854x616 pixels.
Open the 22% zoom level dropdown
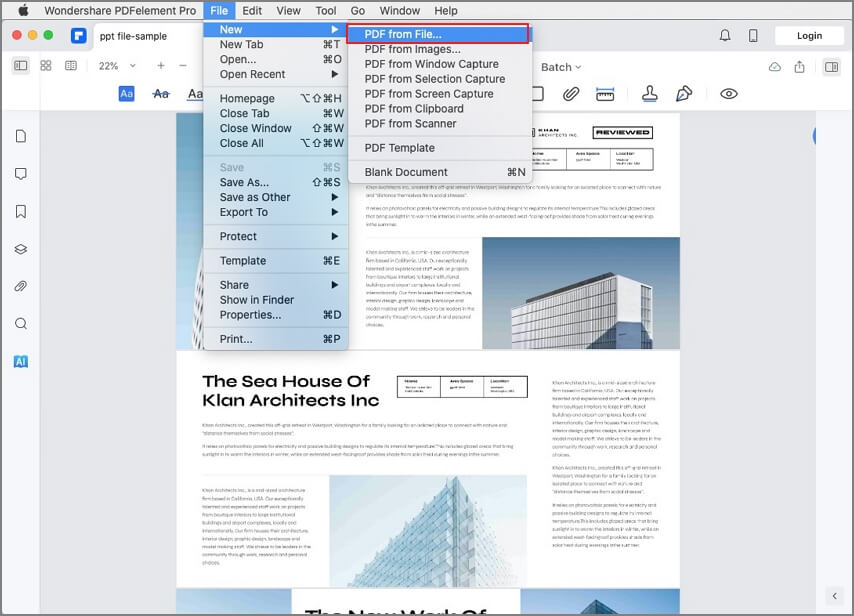[117, 66]
